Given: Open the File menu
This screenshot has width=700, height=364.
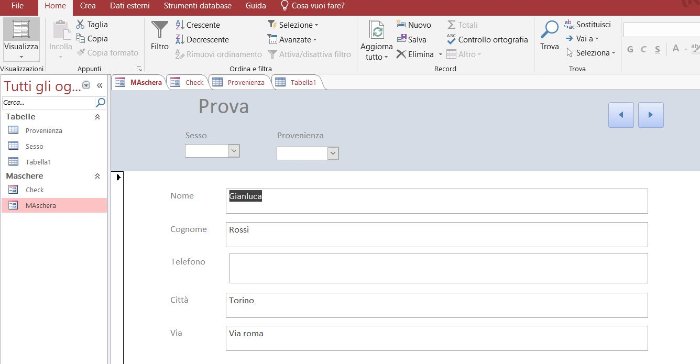Looking at the screenshot, I should pos(17,6).
